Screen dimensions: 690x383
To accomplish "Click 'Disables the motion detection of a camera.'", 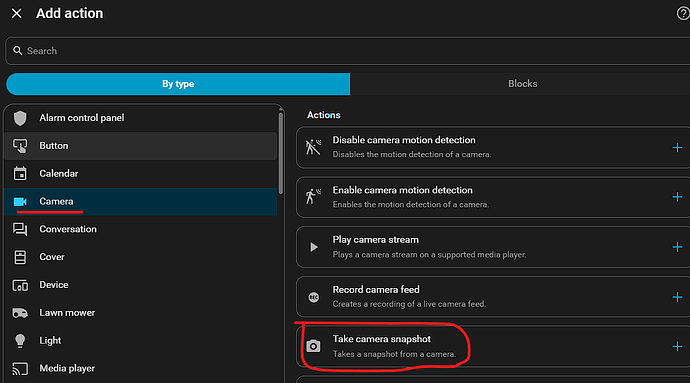I will [411, 155].
